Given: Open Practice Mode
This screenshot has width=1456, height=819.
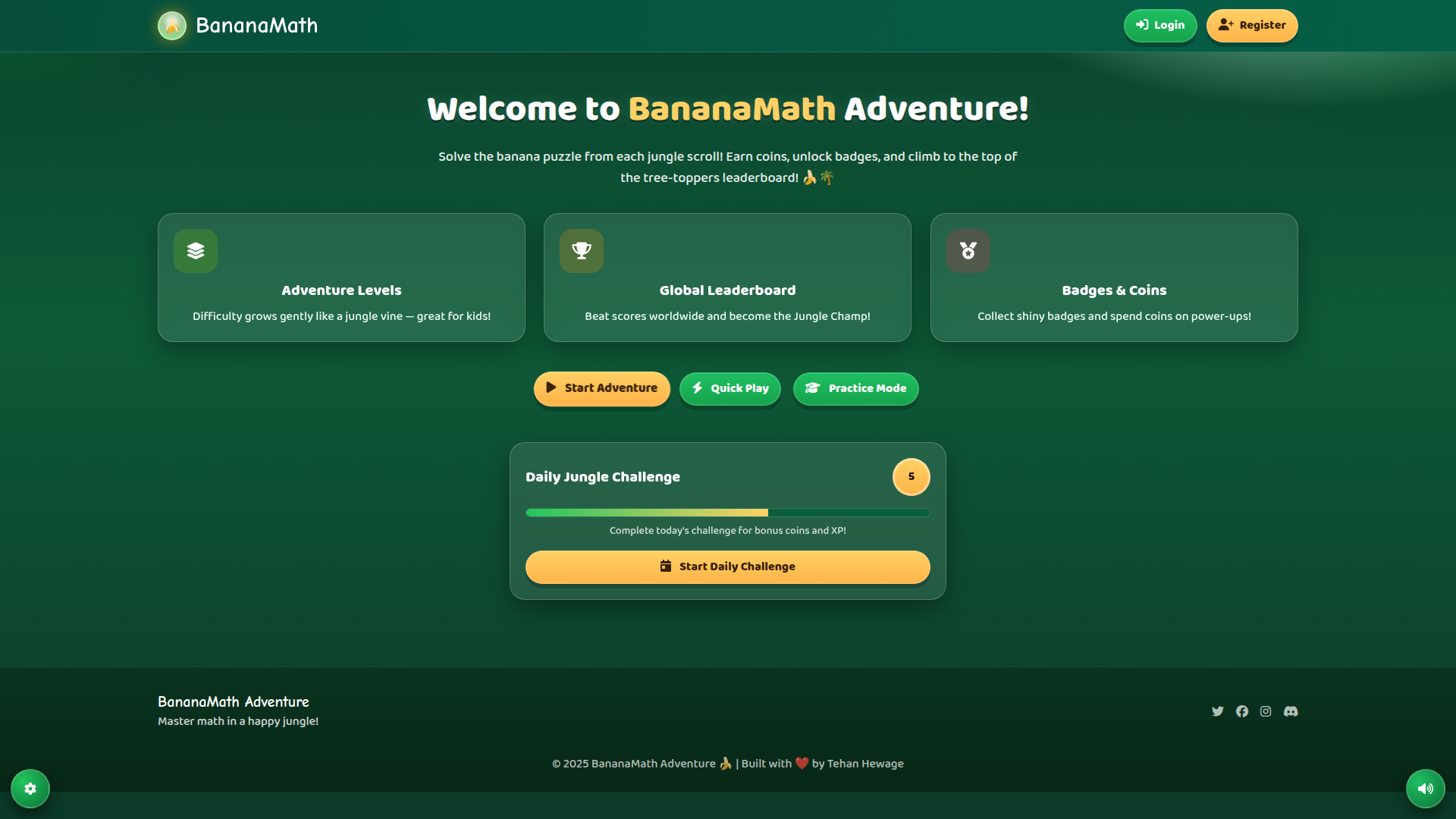Looking at the screenshot, I should (855, 388).
